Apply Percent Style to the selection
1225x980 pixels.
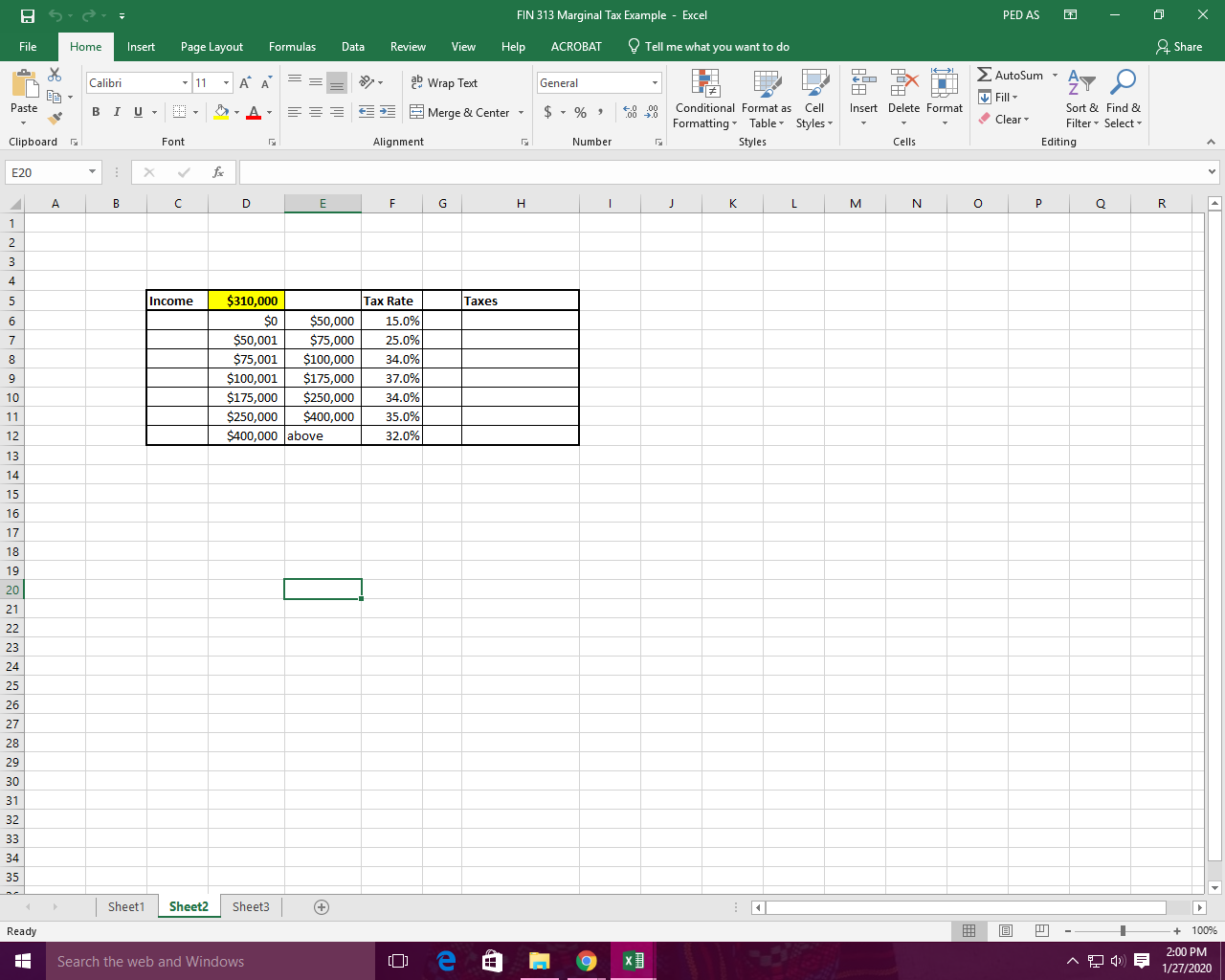coord(579,112)
